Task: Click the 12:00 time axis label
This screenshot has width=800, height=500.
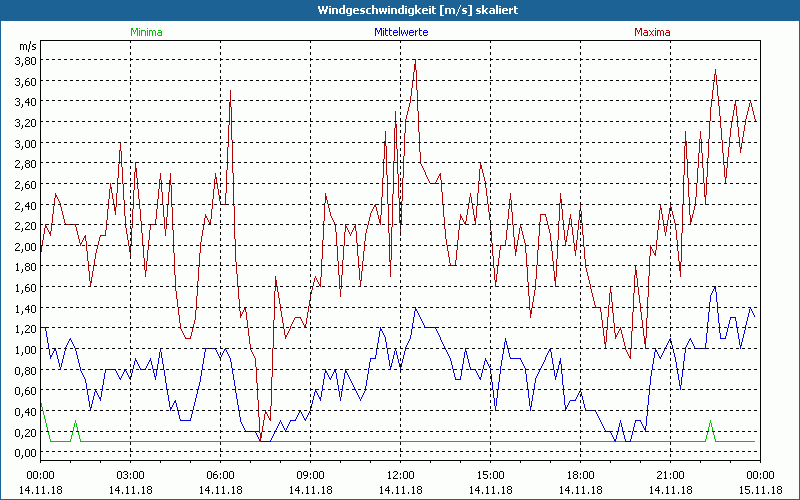Action: pos(400,474)
